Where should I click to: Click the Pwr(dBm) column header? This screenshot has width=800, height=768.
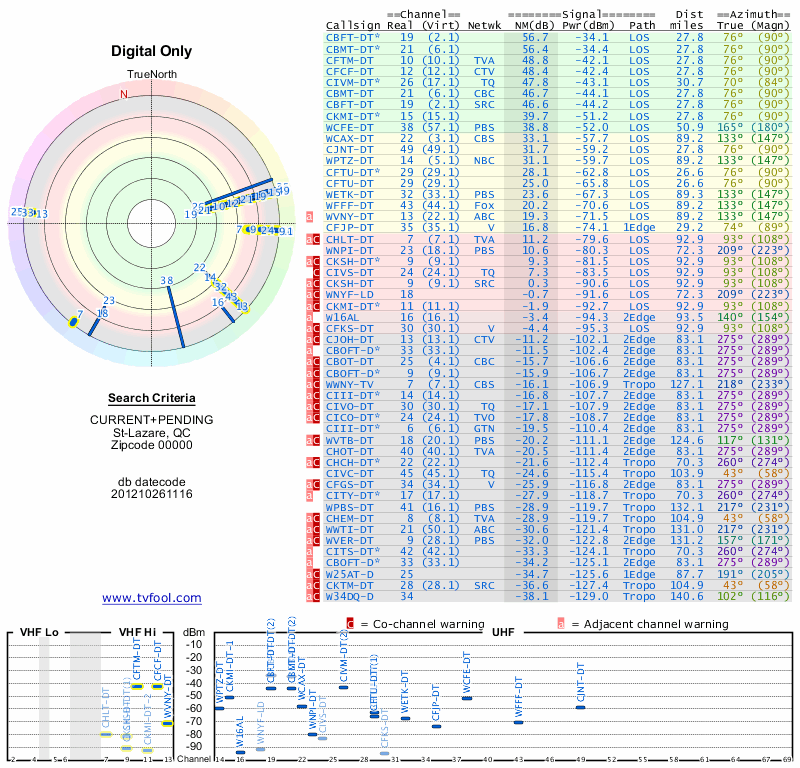click(589, 25)
